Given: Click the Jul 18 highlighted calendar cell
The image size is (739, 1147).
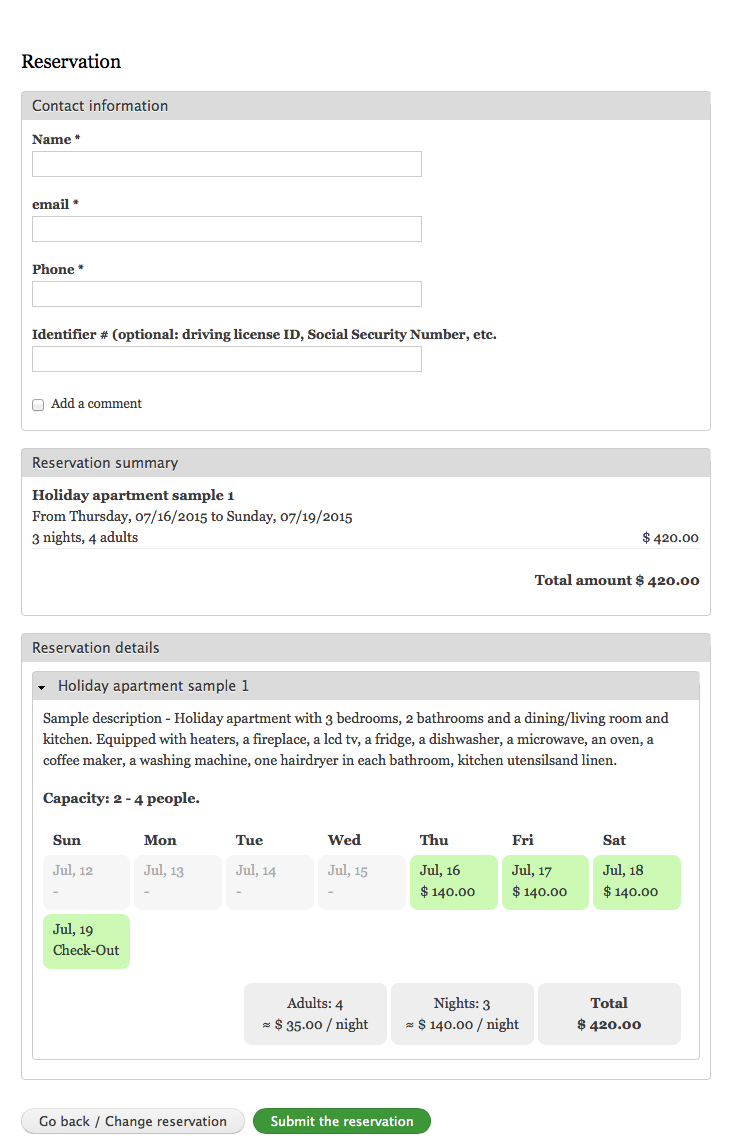Looking at the screenshot, I should point(637,882).
